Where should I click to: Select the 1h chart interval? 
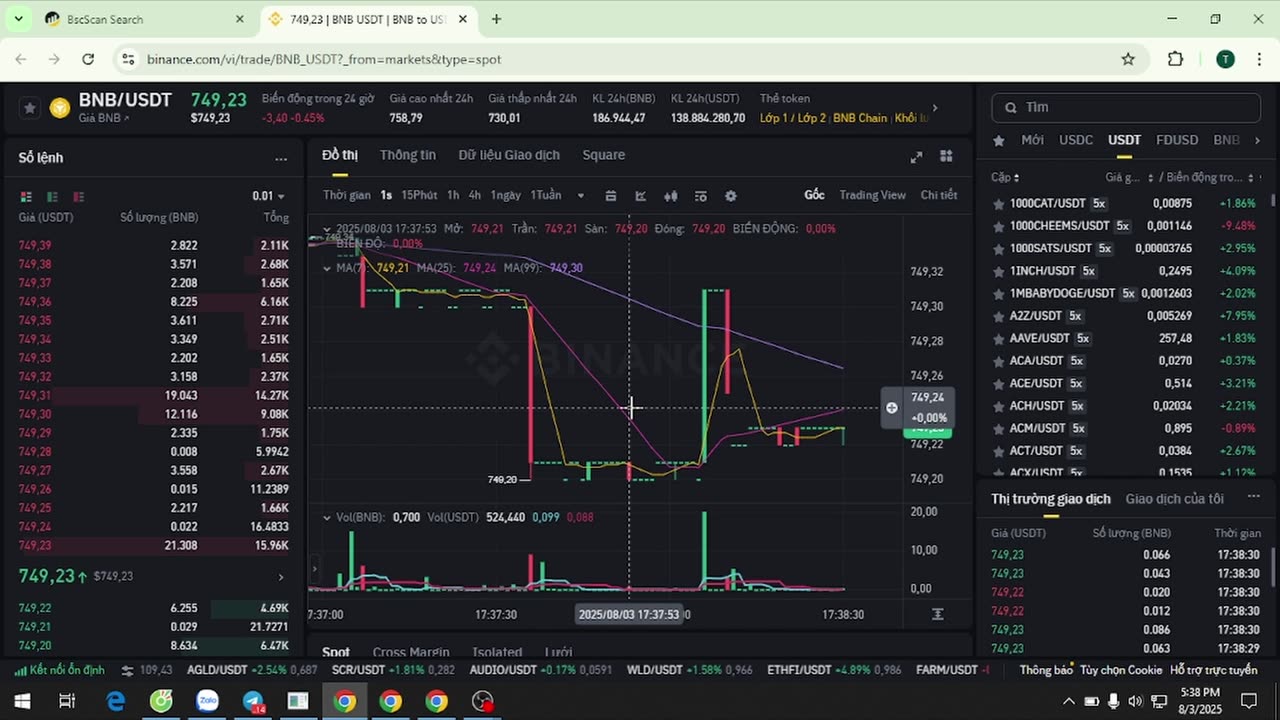click(x=453, y=195)
